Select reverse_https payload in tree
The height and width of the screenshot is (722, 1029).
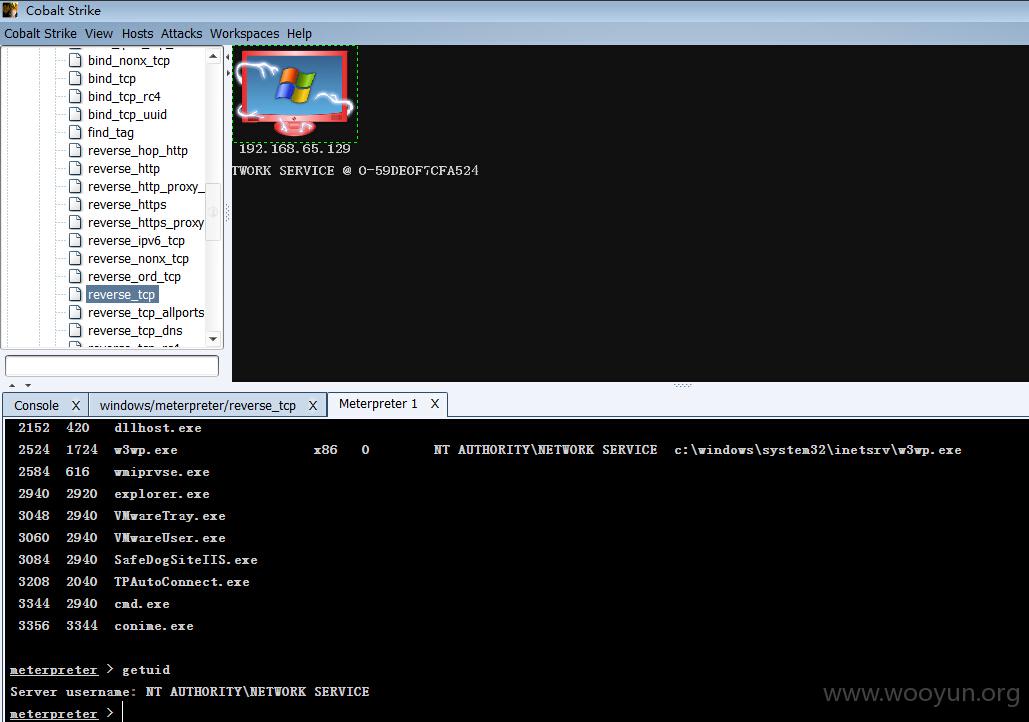pyautogui.click(x=127, y=205)
